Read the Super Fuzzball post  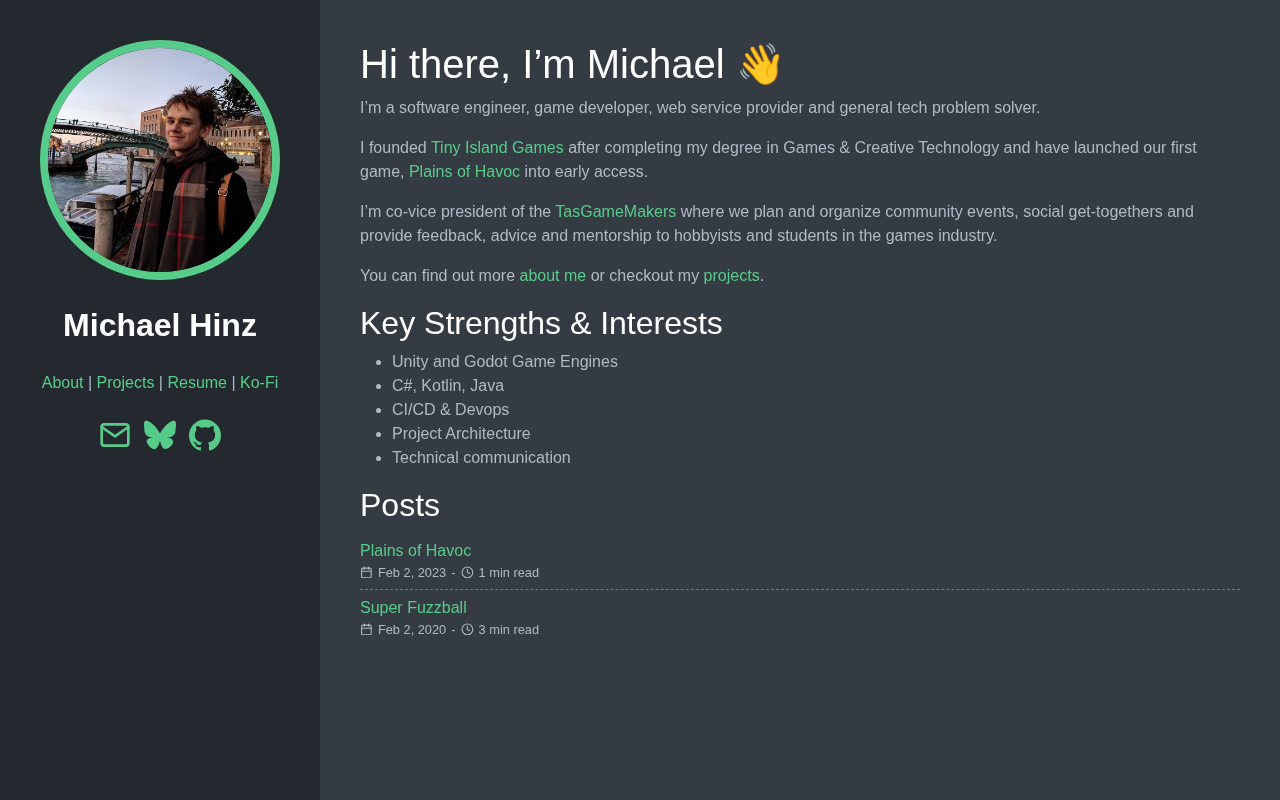click(x=413, y=608)
